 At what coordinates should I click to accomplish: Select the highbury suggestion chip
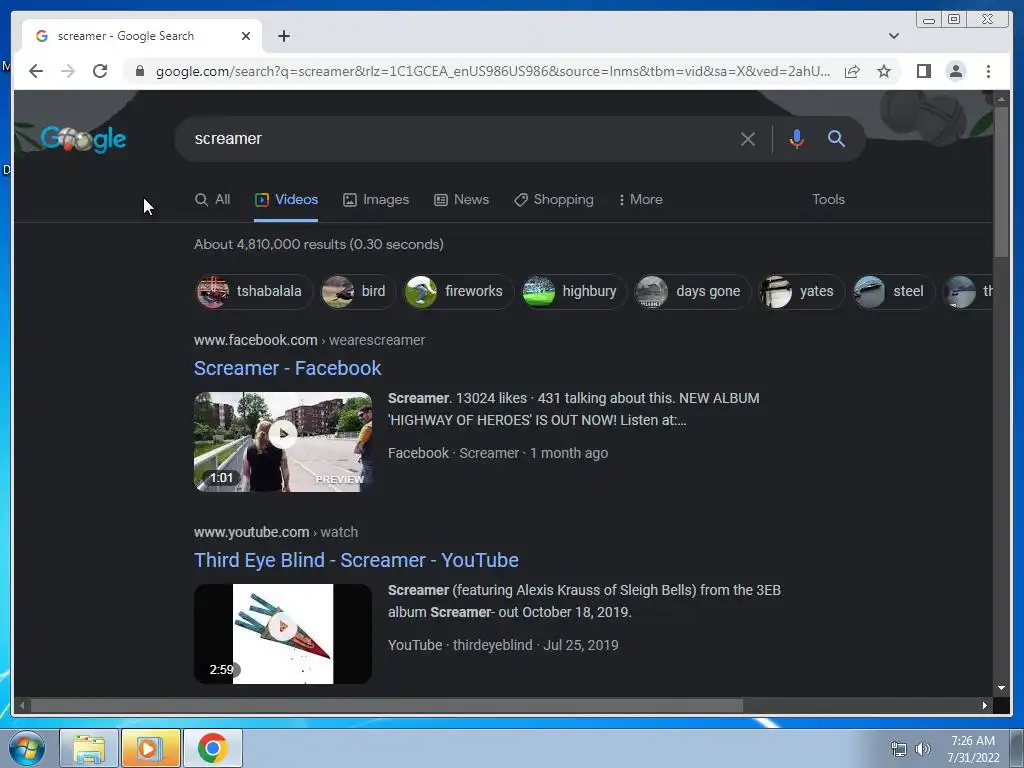pos(573,291)
